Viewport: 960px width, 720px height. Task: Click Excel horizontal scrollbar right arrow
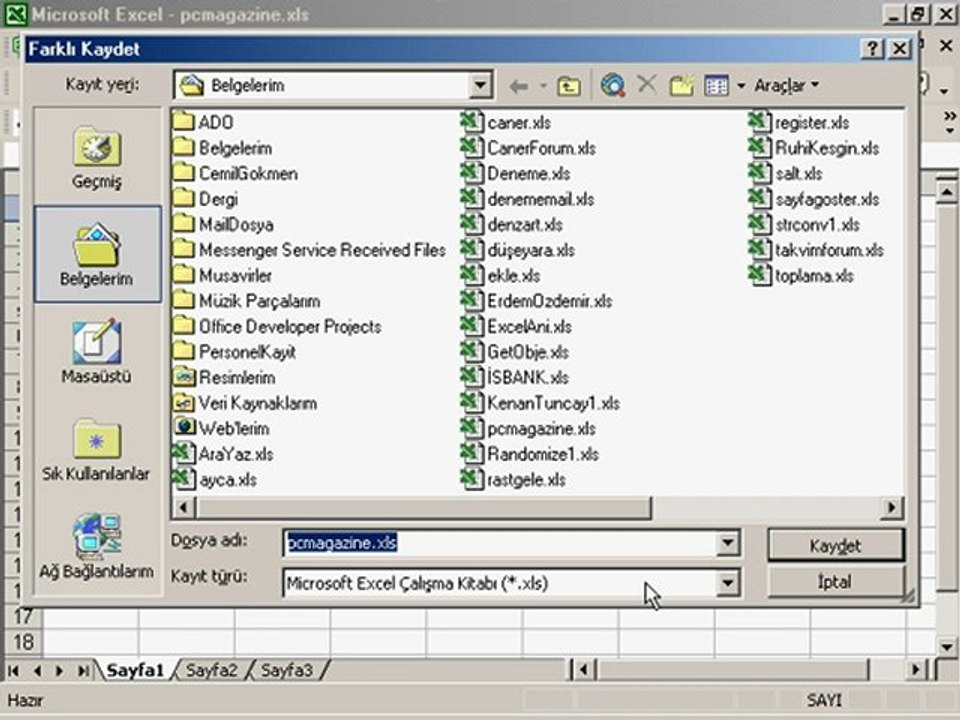[917, 670]
